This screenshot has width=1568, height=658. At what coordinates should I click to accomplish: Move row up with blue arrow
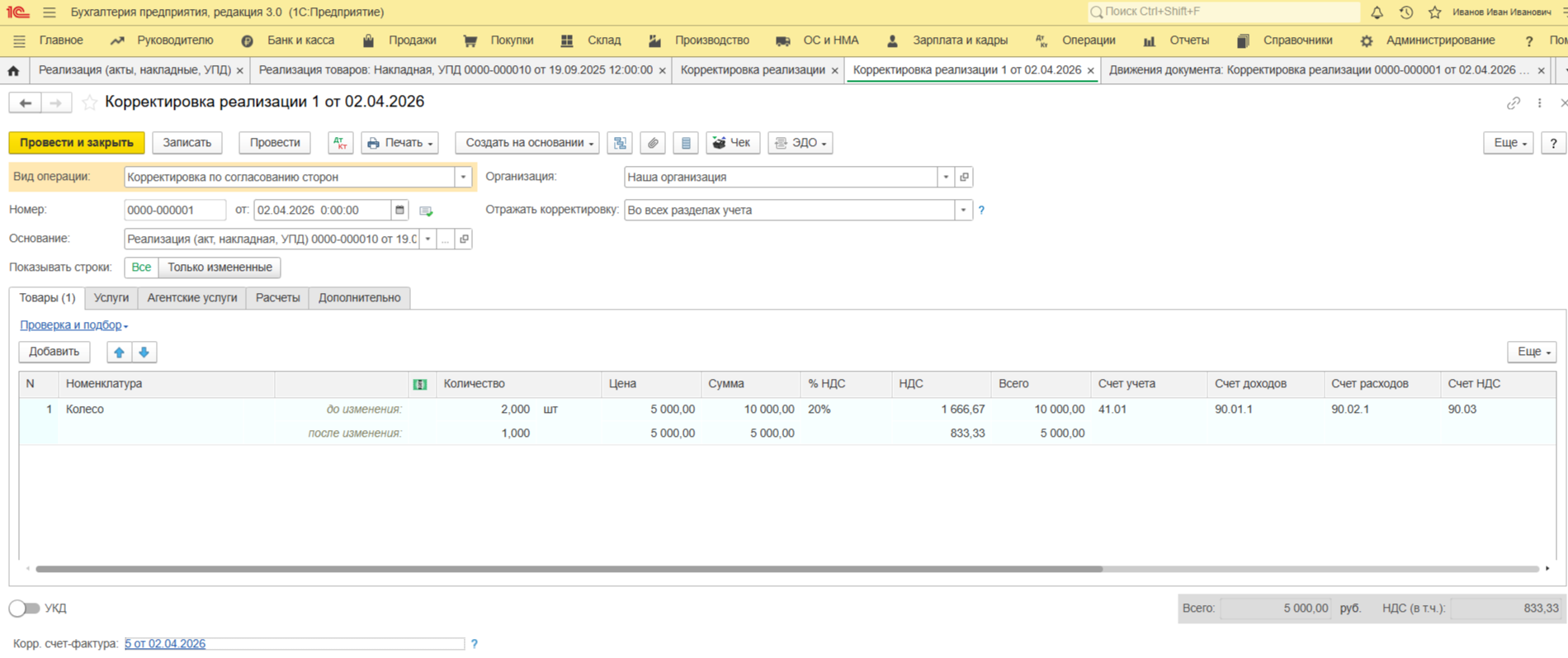pos(119,353)
